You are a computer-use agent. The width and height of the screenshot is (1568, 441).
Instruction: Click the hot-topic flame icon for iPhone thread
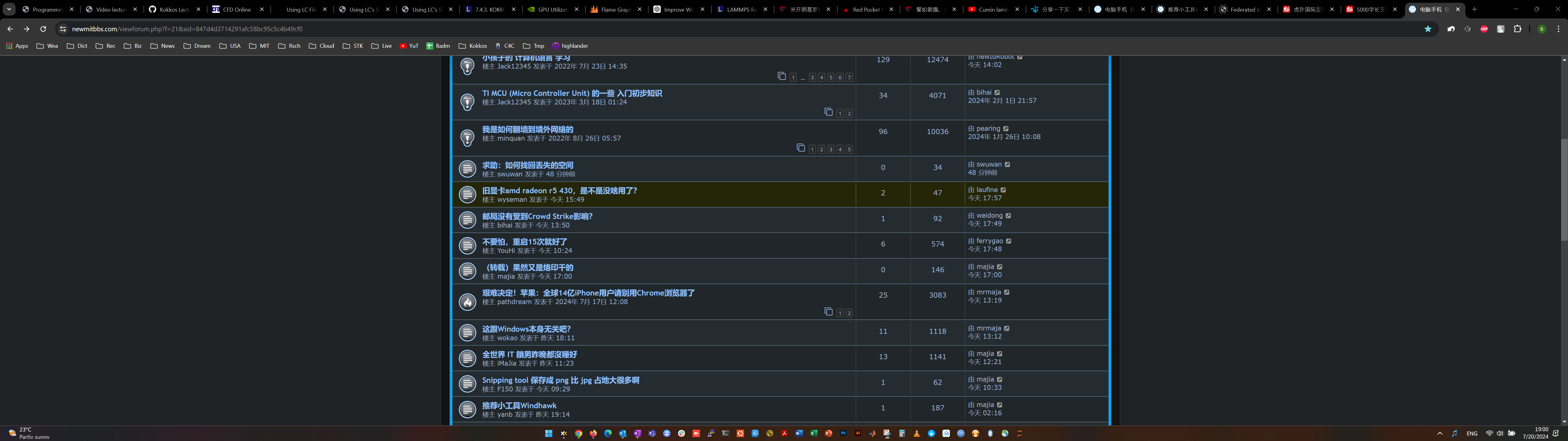467,302
